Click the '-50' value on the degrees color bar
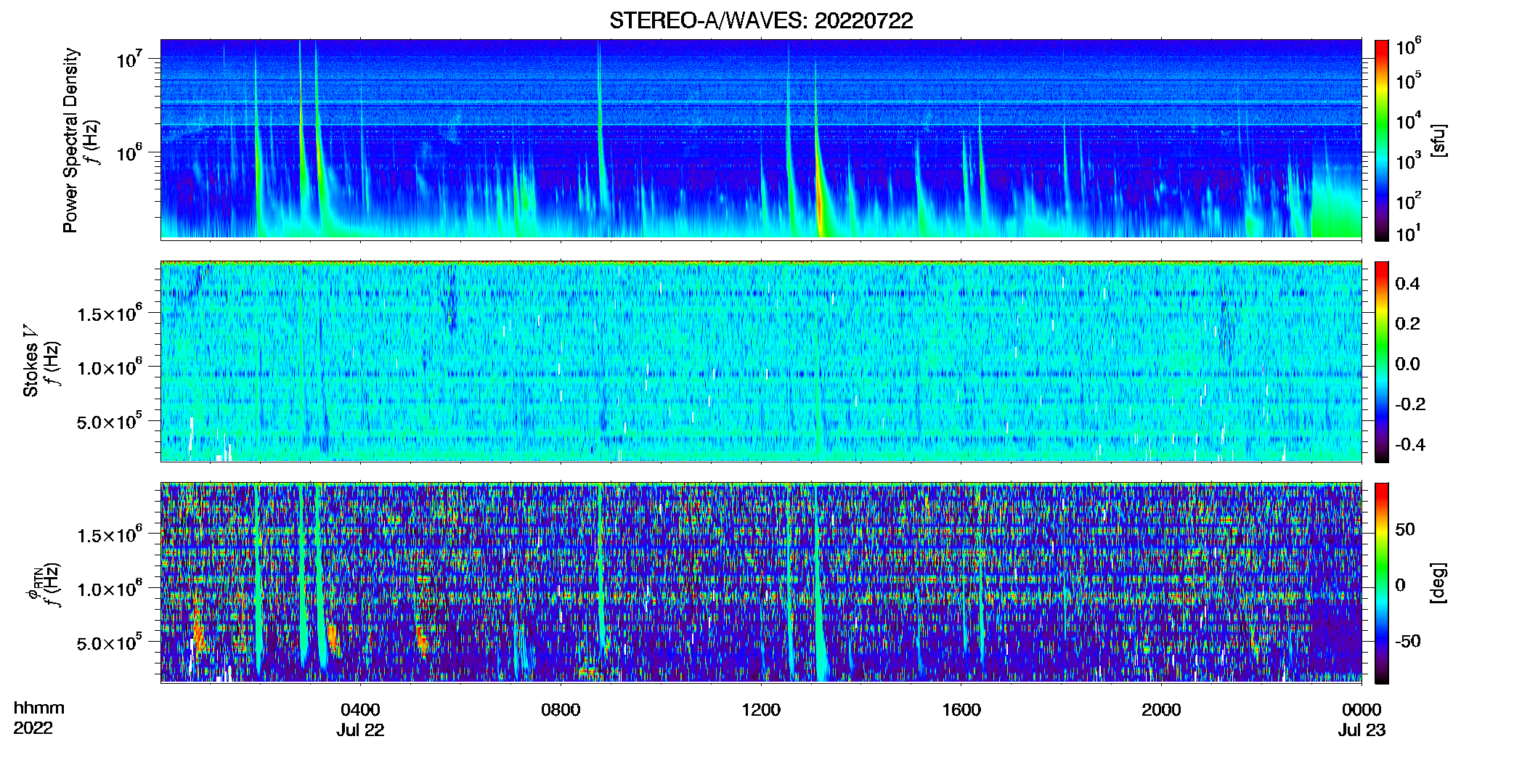This screenshot has width=1522, height=784. (x=1408, y=641)
